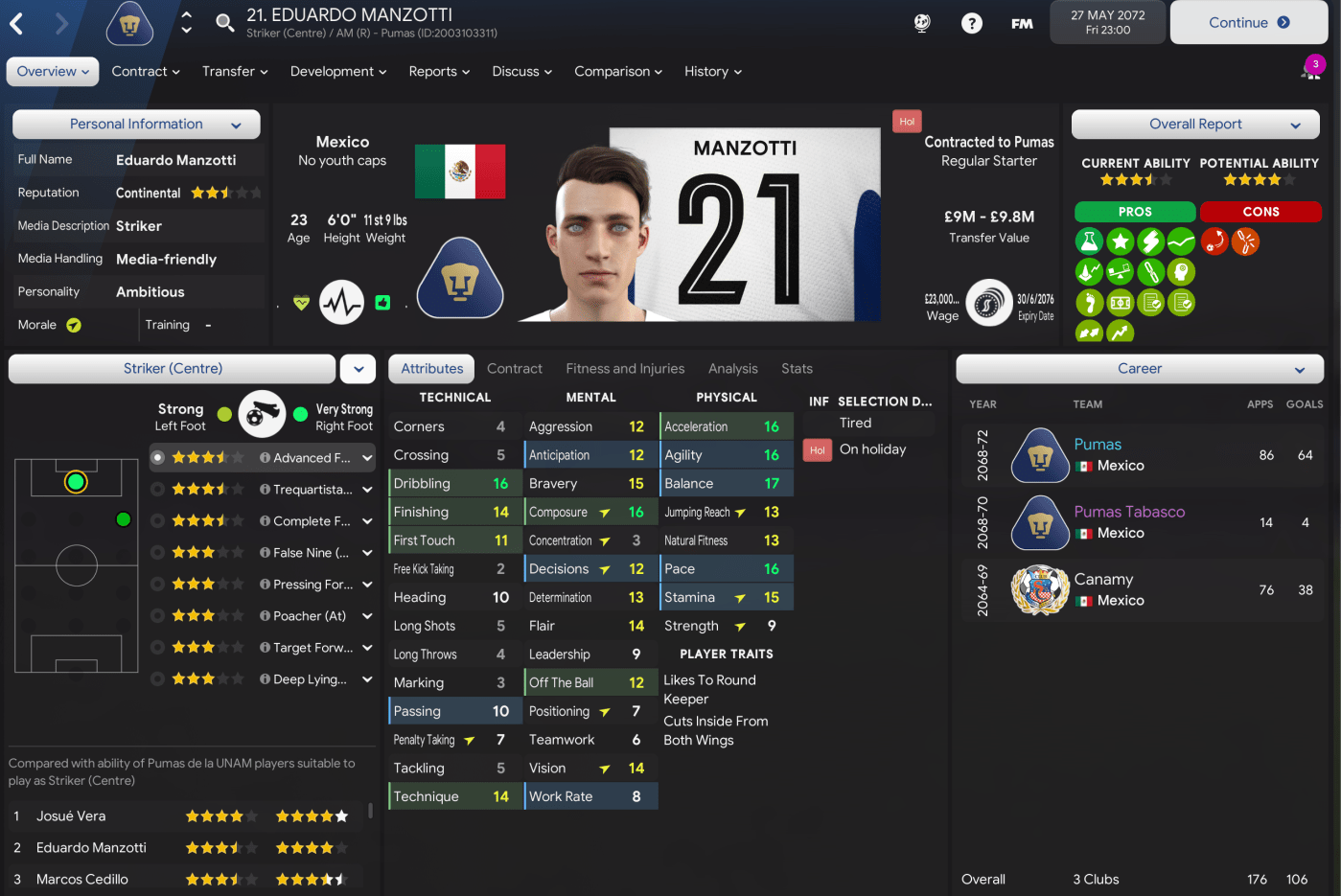Open the notifications icon with badge 3
This screenshot has width=1341, height=896.
(x=1311, y=68)
